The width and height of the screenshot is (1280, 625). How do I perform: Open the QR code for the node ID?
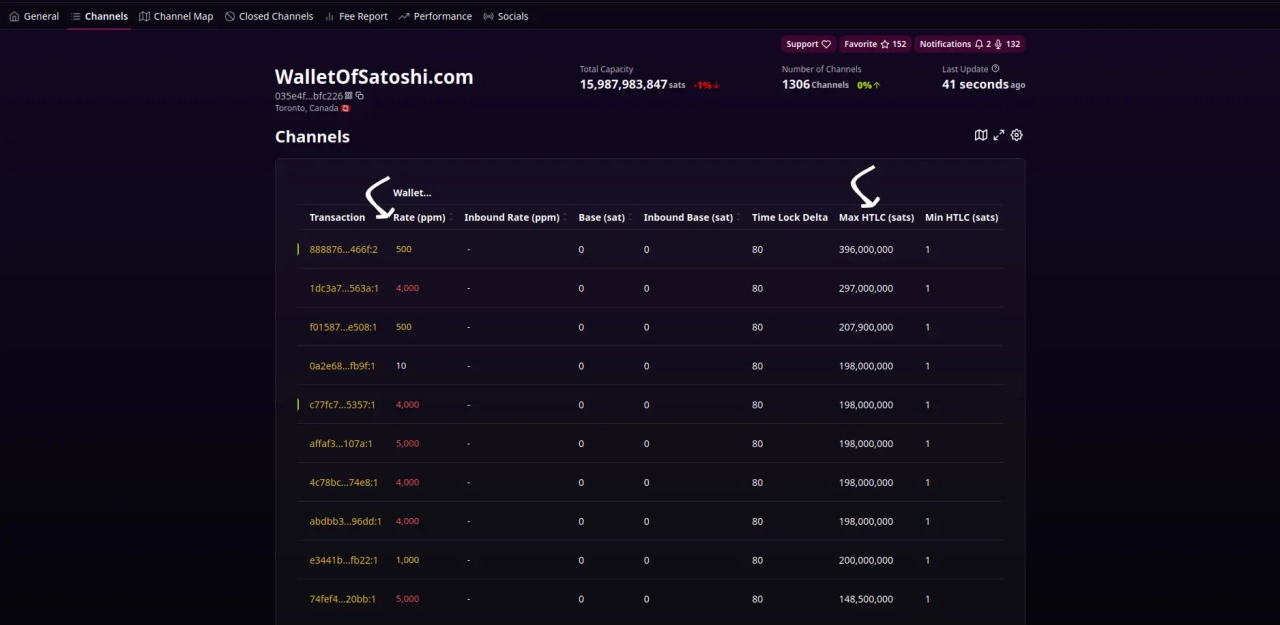point(349,96)
